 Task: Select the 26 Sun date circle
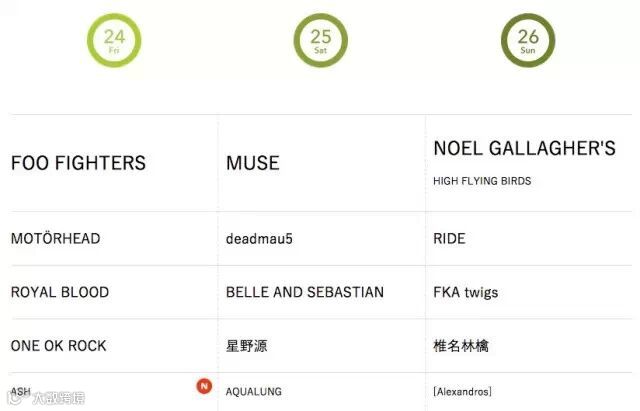pos(528,40)
